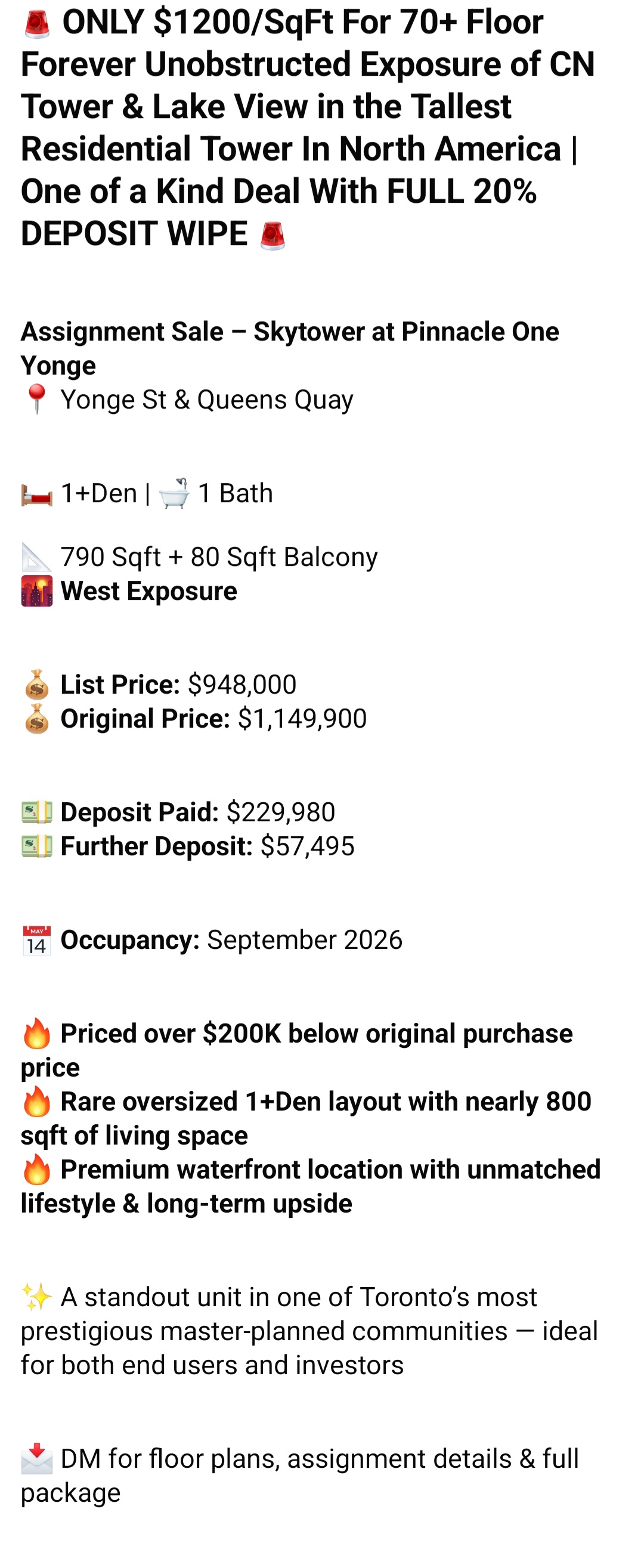Click the bathtub emoji beside 1 Bath
This screenshot has width=644, height=1568.
click(174, 493)
